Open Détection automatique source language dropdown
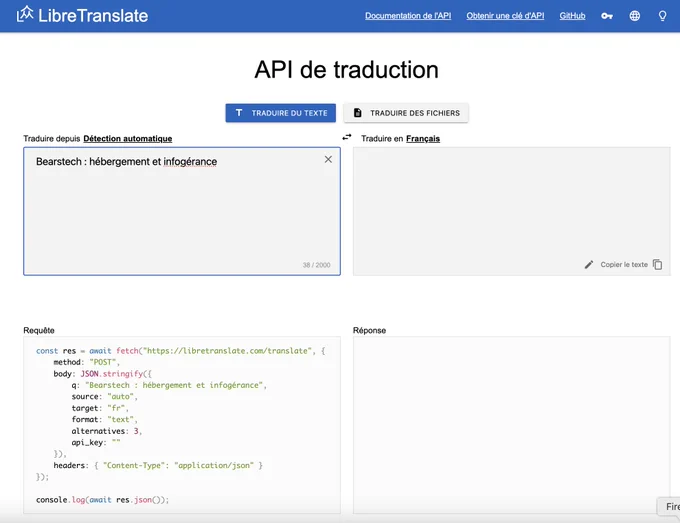Screen dimensions: 680x523 pyautogui.click(x=128, y=139)
